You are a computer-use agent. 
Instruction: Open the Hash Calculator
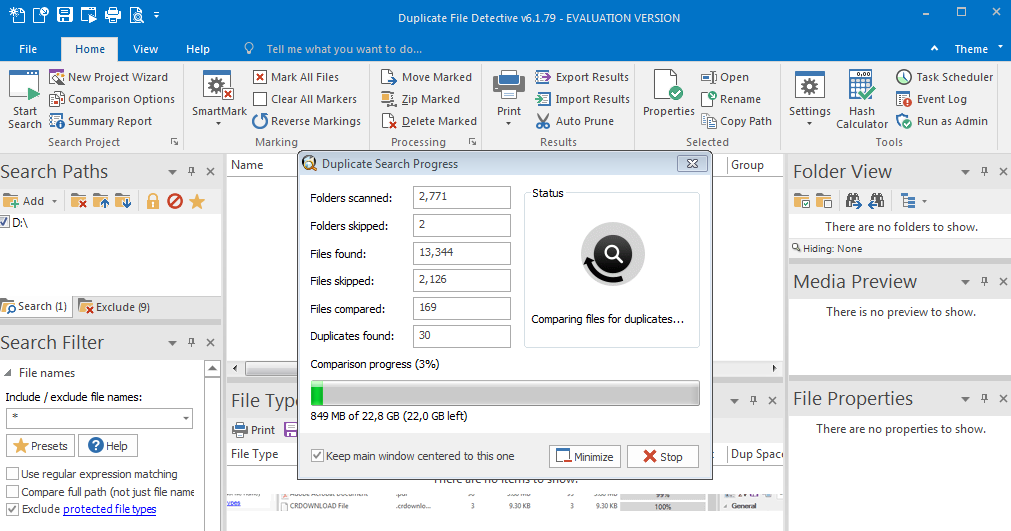pos(861,99)
